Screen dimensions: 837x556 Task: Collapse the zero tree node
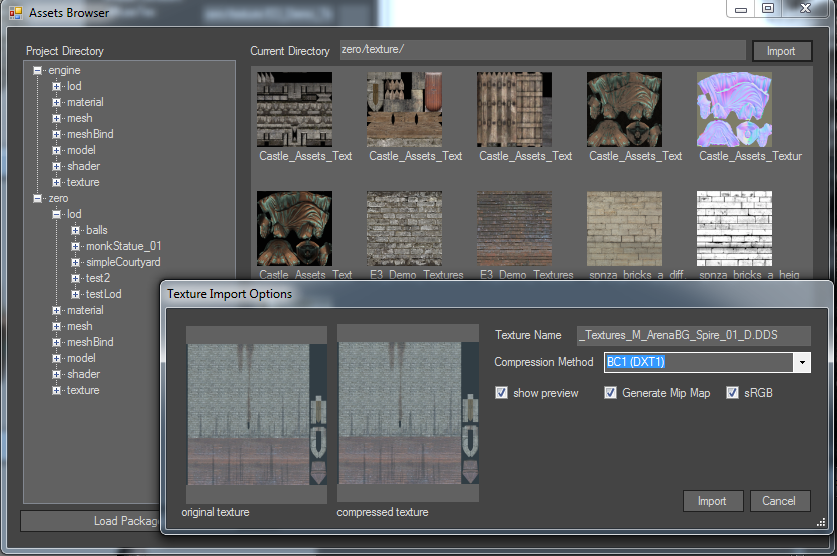(x=37, y=198)
